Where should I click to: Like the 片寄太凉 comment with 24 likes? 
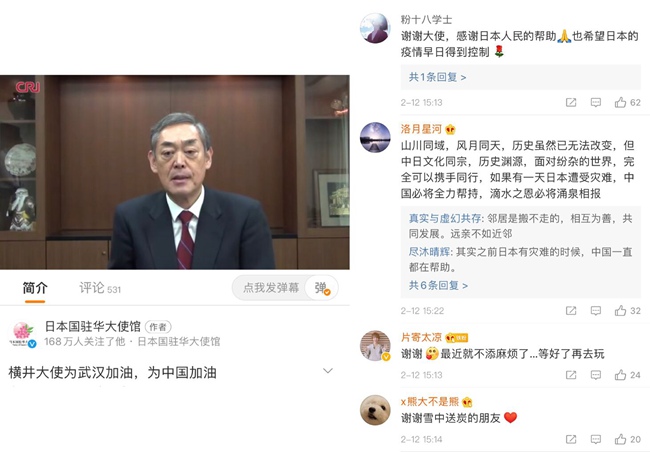pos(621,375)
